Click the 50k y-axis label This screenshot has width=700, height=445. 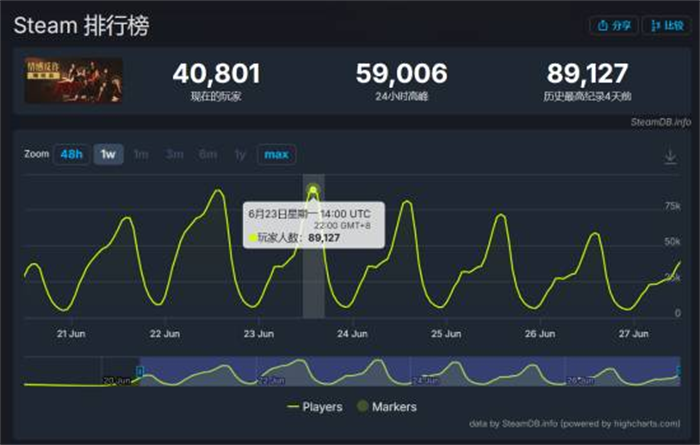click(672, 242)
